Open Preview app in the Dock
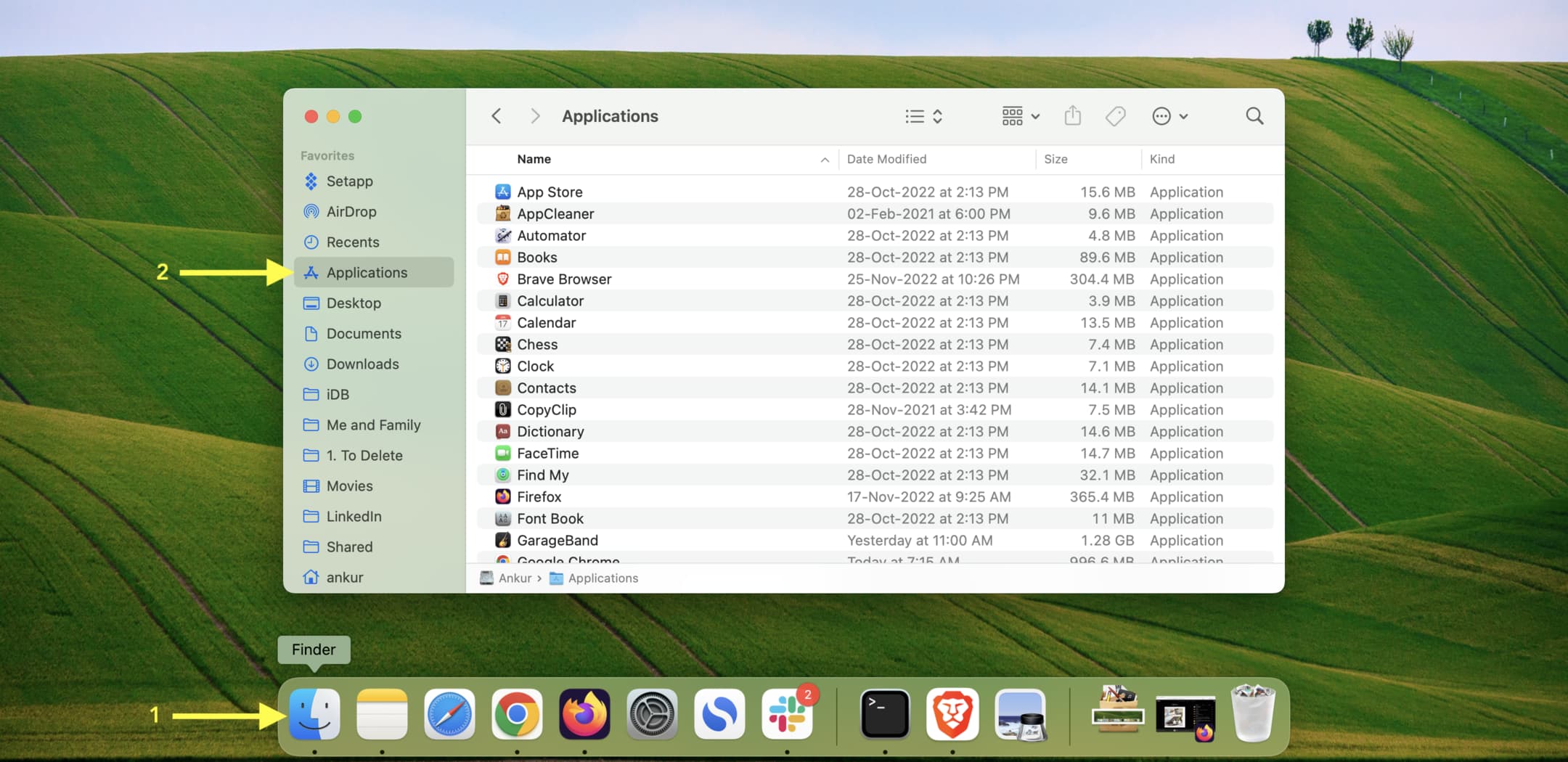 coord(1020,714)
